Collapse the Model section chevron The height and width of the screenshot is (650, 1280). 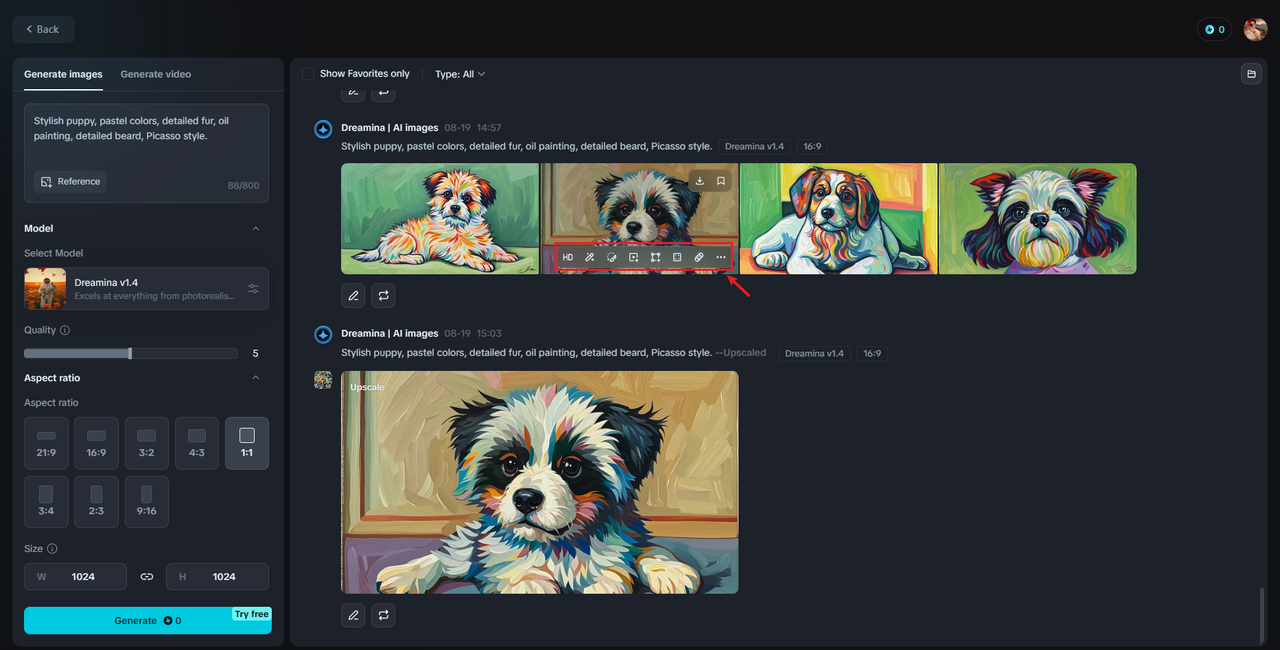(255, 229)
